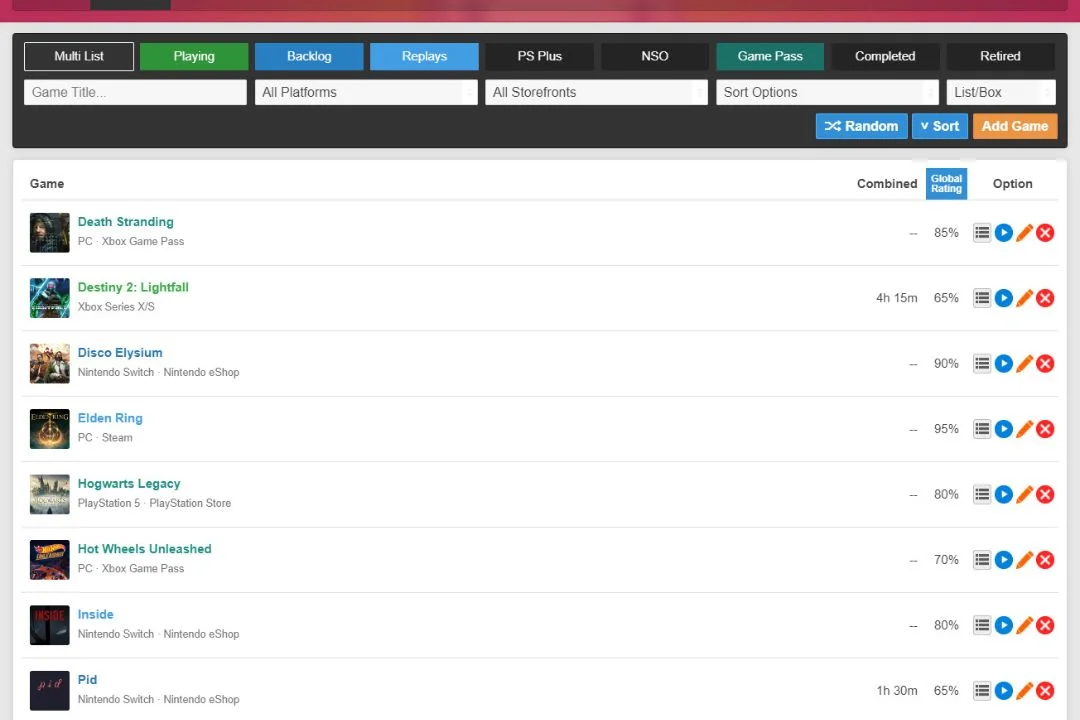Open list icon for Pid

pyautogui.click(x=982, y=691)
